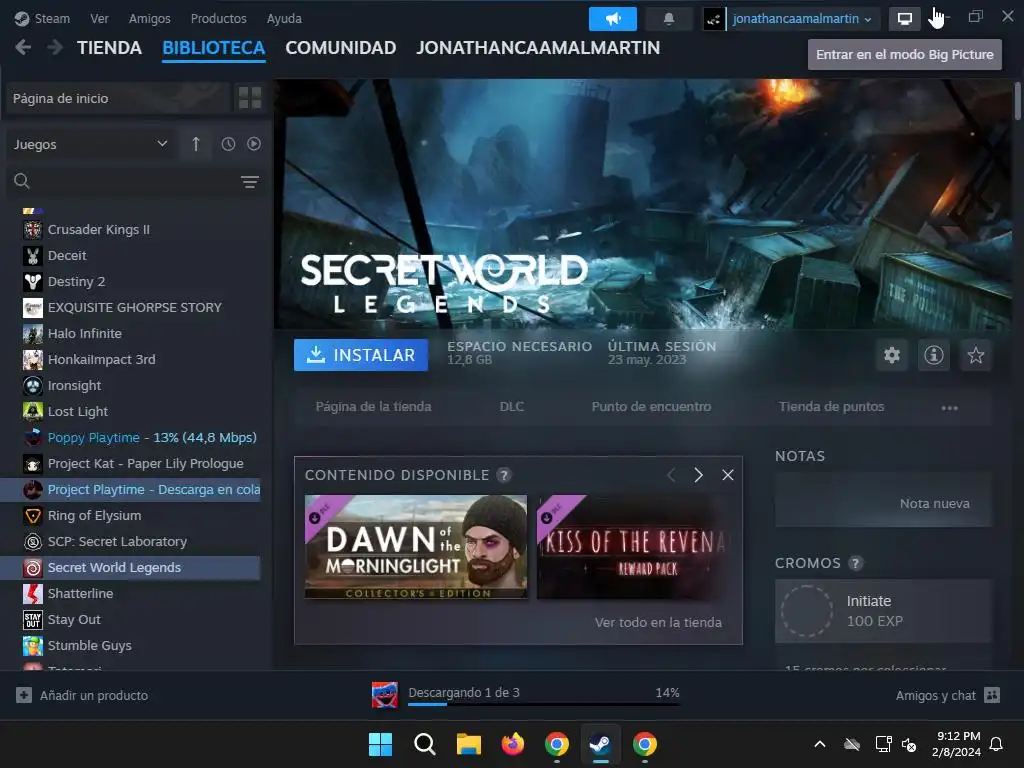Viewport: 1024px width, 768px height.
Task: Go back with the left arrow
Action: tap(23, 48)
